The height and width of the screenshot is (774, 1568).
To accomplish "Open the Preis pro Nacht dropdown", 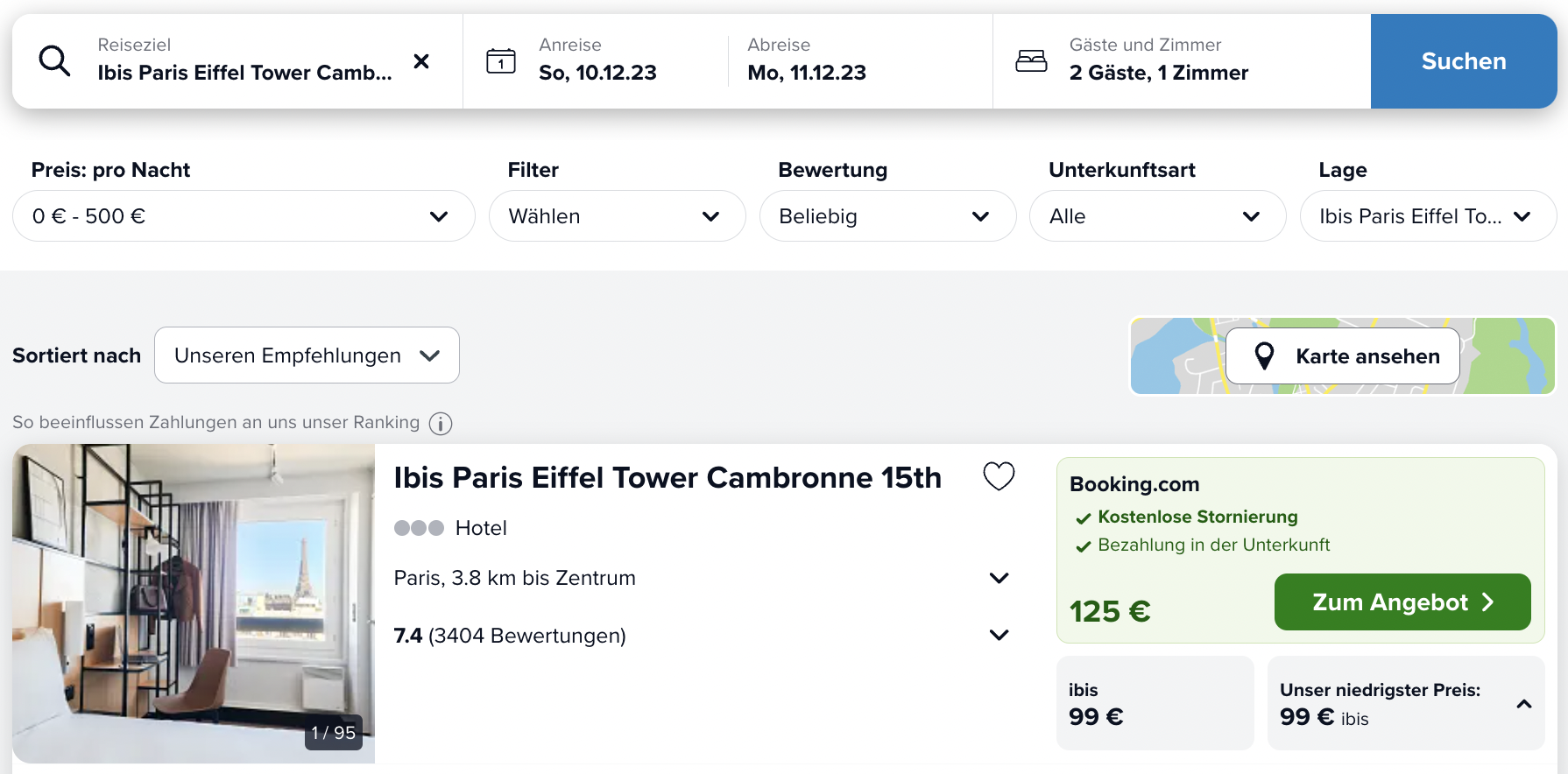I will [x=244, y=216].
